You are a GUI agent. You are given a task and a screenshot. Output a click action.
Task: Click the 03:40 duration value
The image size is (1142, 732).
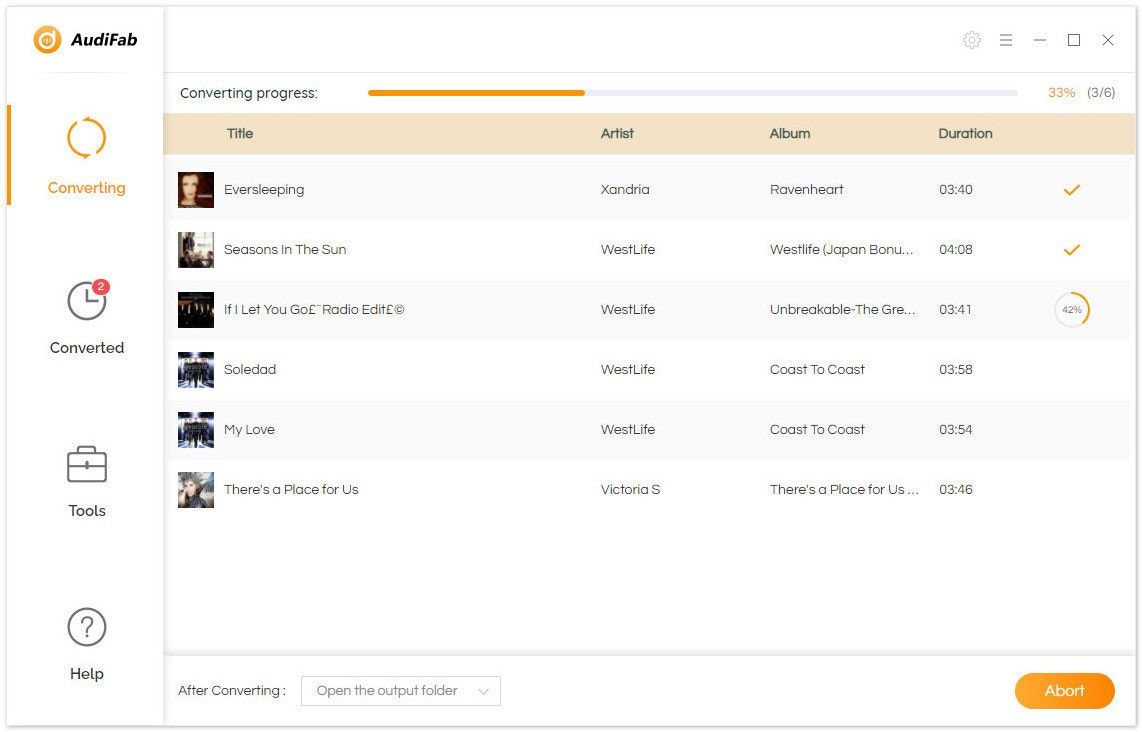pos(956,189)
